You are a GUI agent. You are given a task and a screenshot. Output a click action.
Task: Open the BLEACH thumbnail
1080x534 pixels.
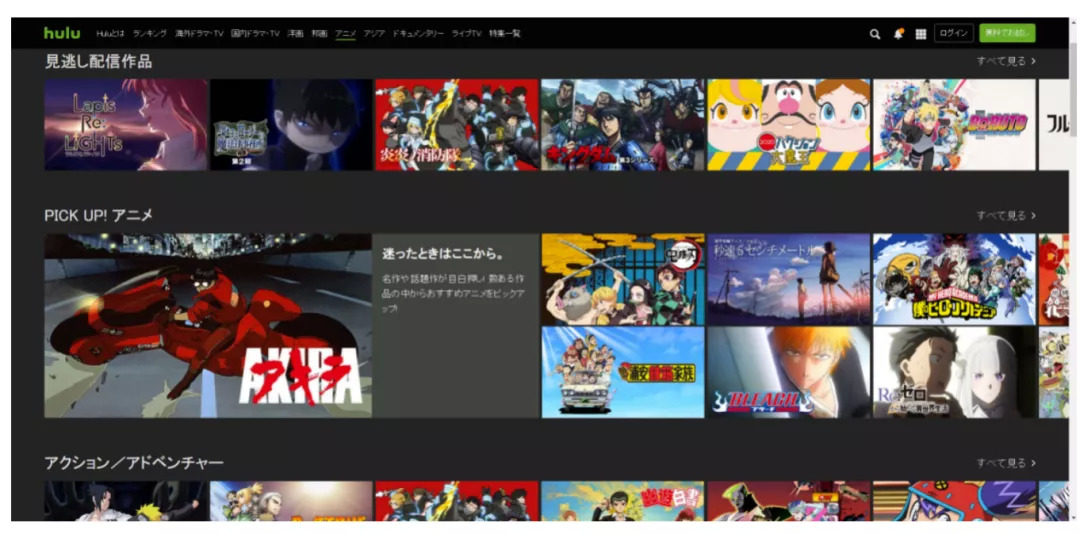(789, 372)
